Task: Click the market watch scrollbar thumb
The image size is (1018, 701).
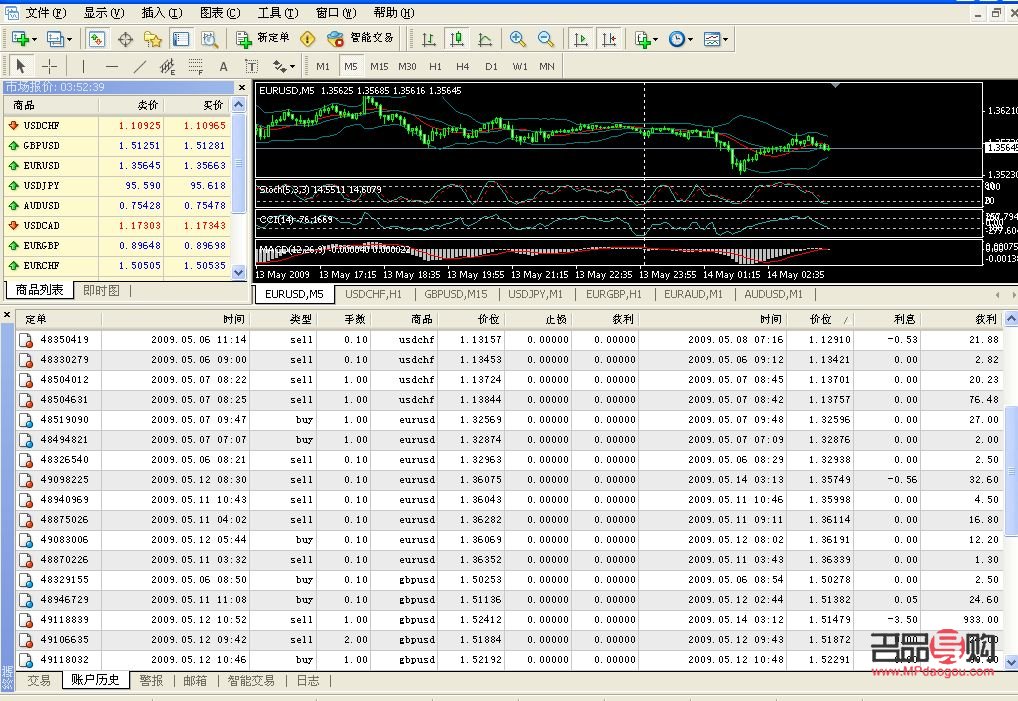Action: [239, 164]
